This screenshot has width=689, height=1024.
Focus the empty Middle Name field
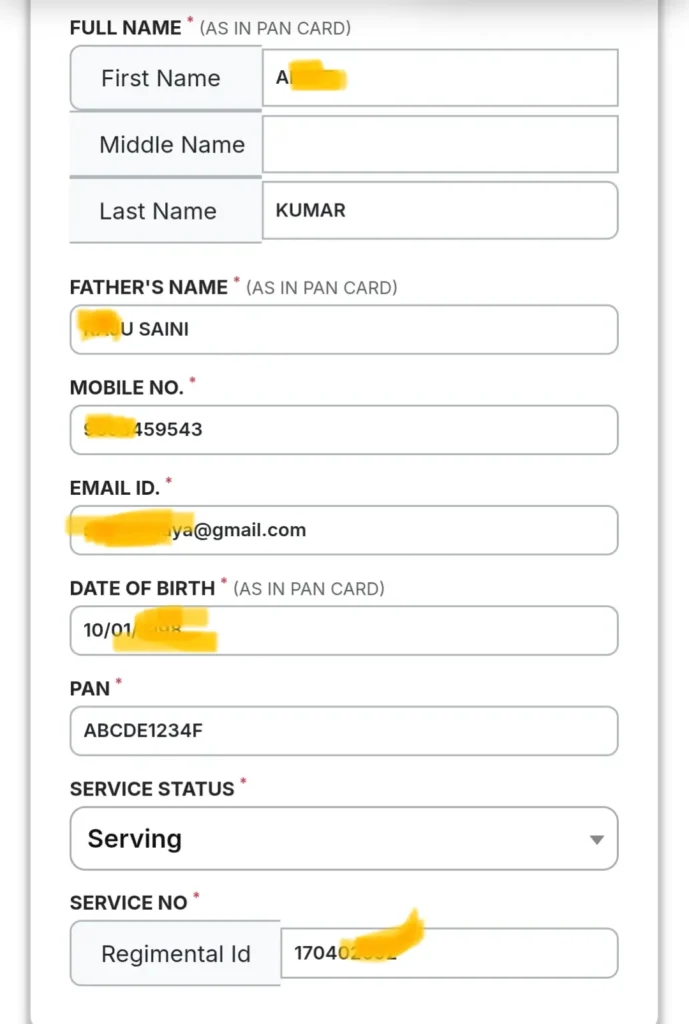point(440,144)
